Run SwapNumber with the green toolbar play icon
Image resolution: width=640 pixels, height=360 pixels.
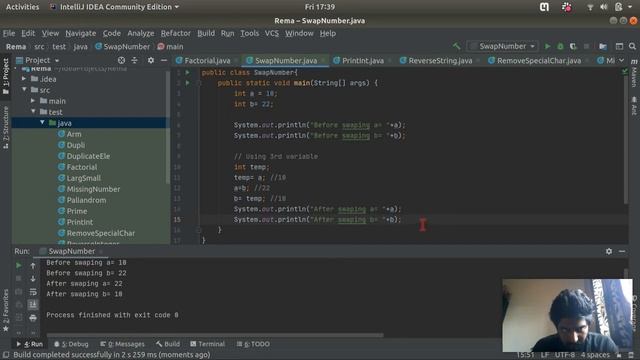pos(547,47)
